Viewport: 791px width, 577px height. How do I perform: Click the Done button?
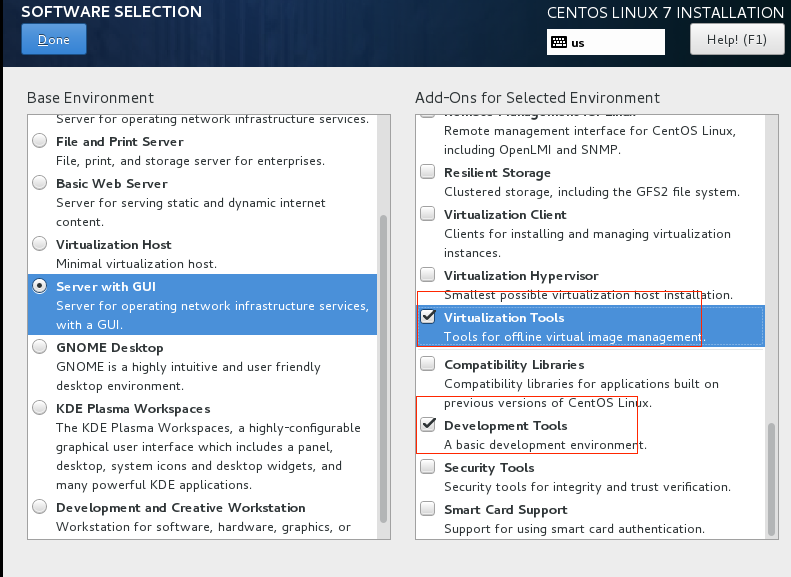[x=53, y=39]
